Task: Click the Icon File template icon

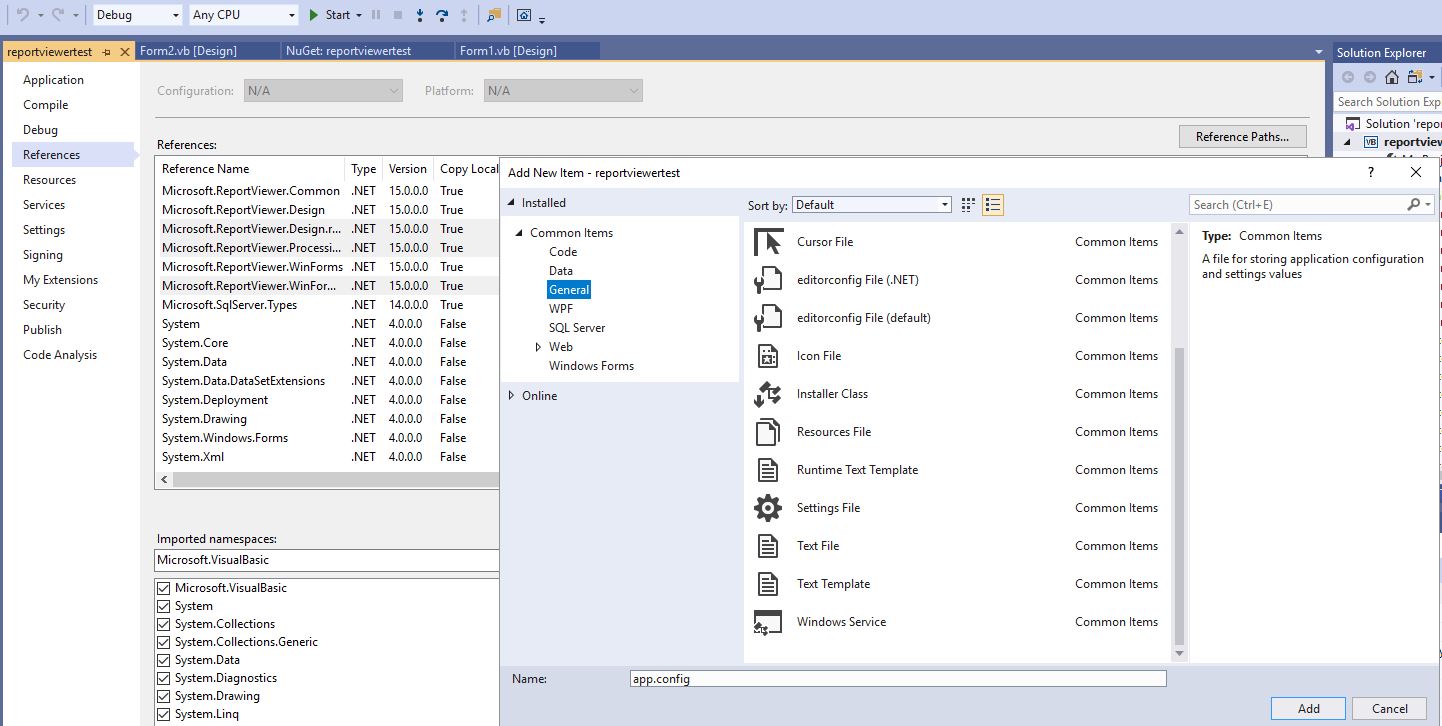Action: 767,356
